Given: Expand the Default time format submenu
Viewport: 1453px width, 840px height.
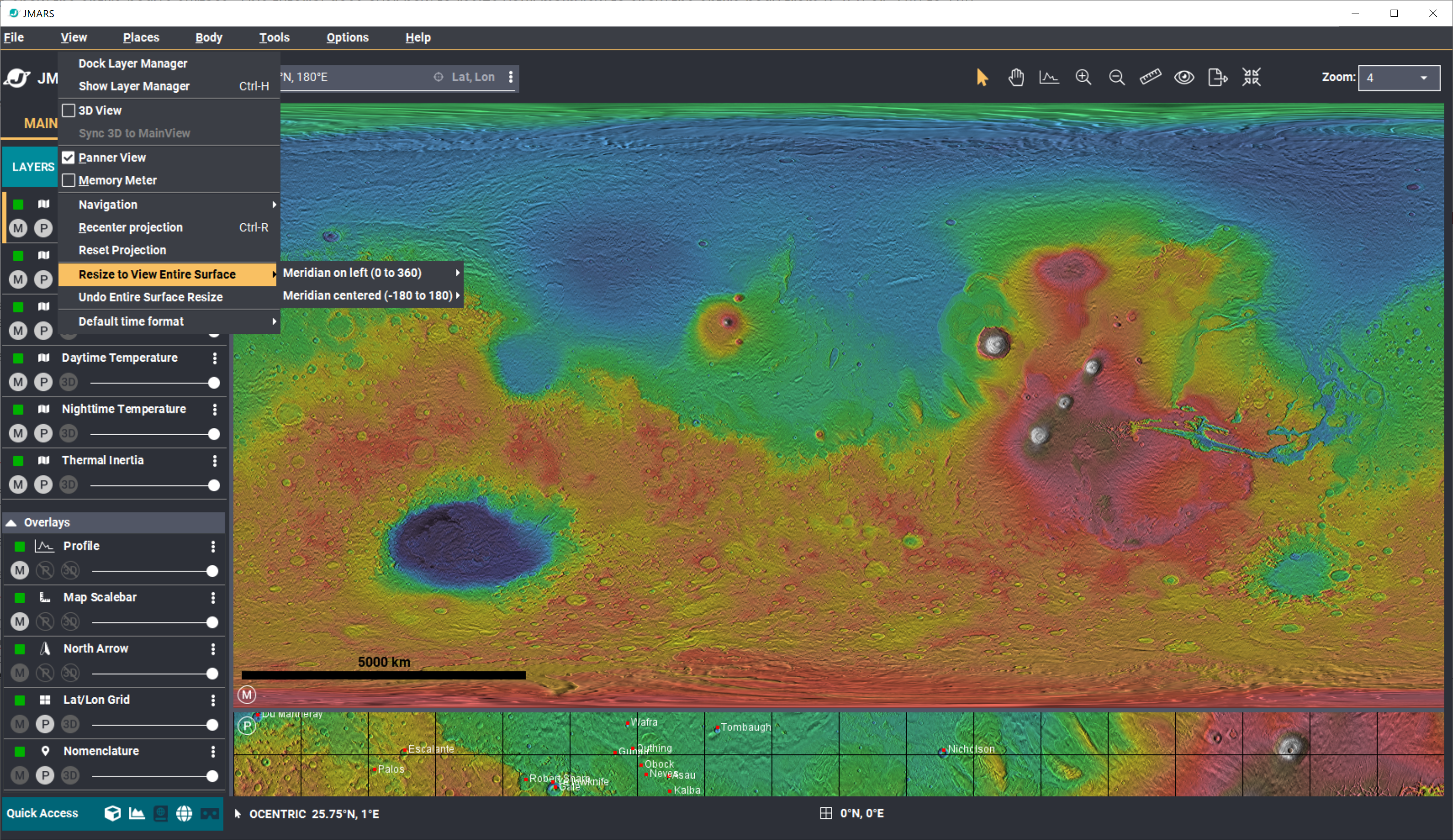Looking at the screenshot, I should pos(169,321).
